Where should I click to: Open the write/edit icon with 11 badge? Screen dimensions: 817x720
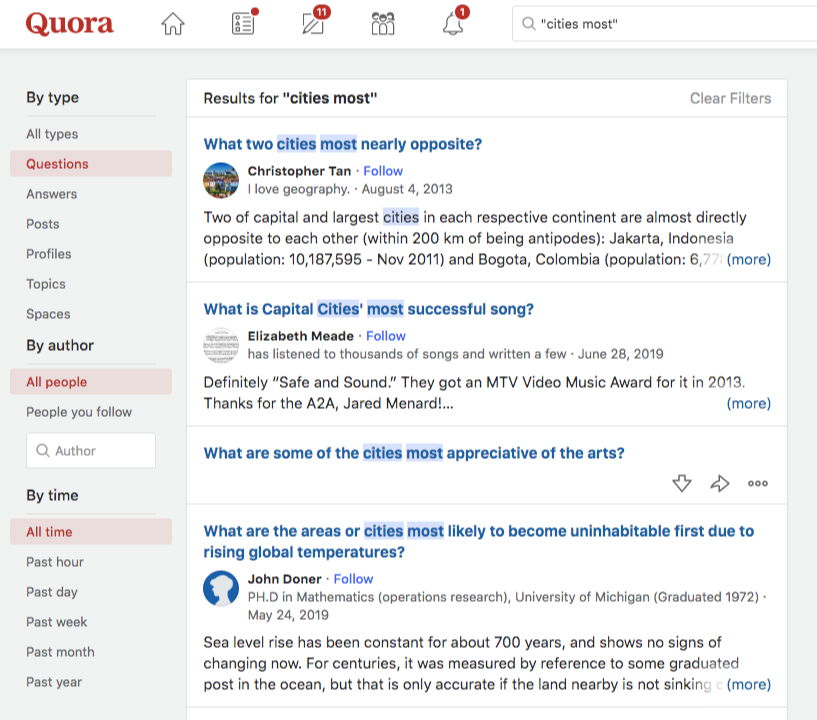pos(313,23)
